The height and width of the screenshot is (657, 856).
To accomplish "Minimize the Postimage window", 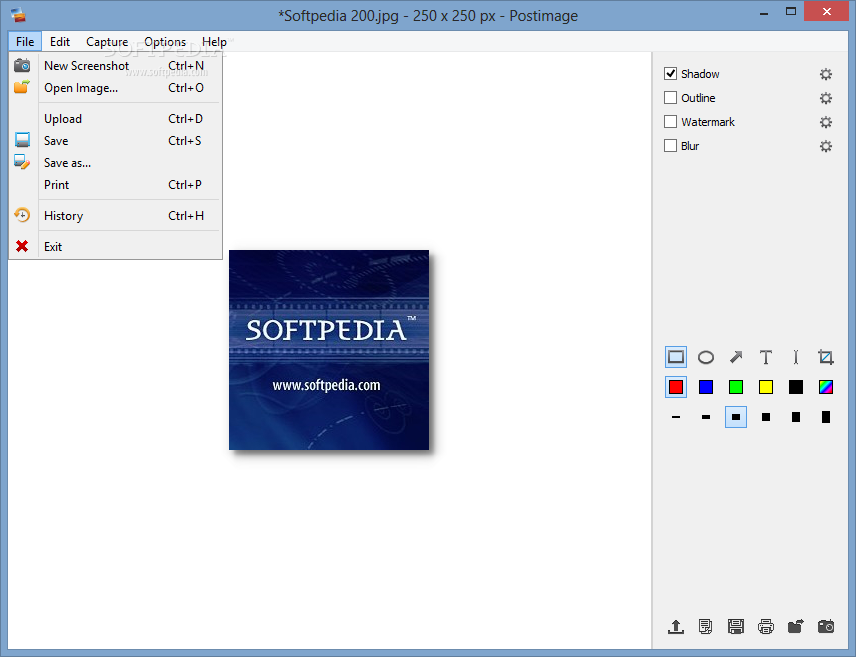I will 764,12.
